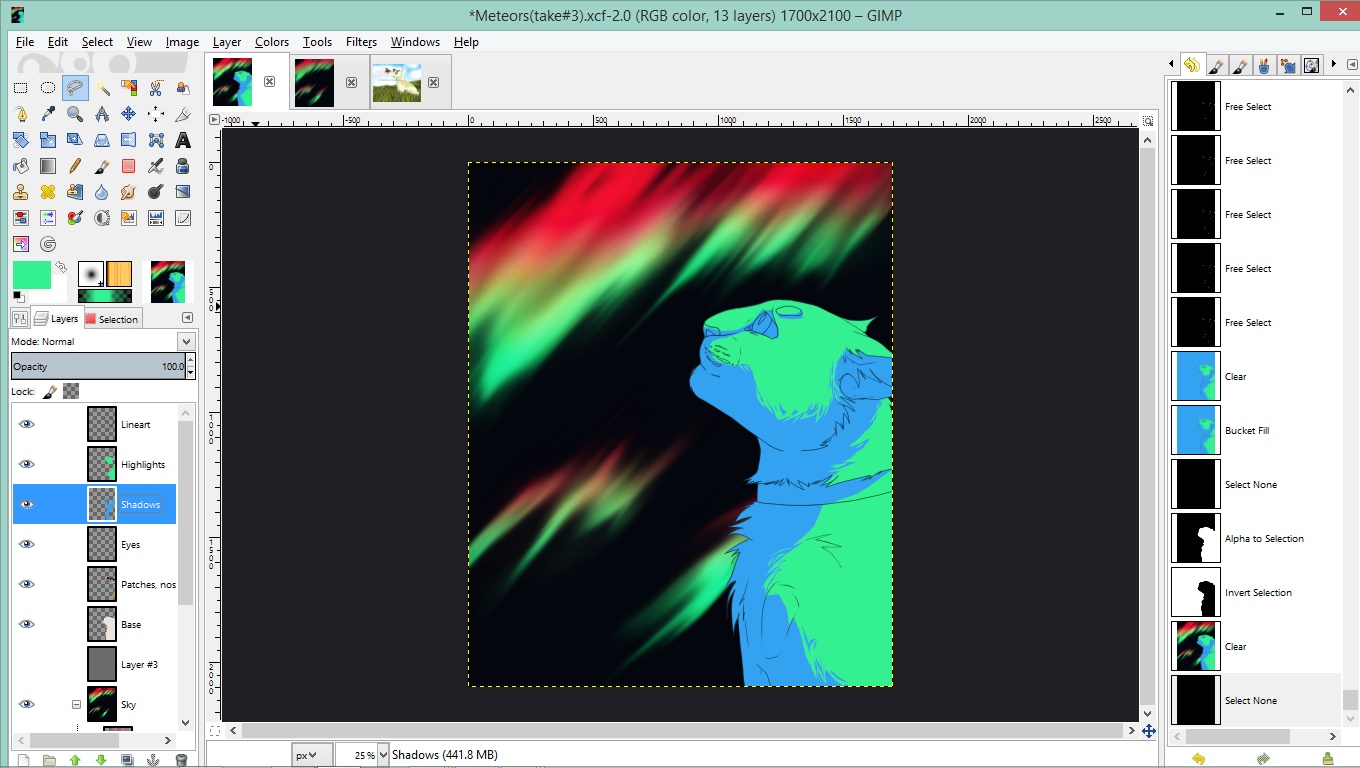Select the Ink tool
This screenshot has height=768, width=1360.
[183, 166]
